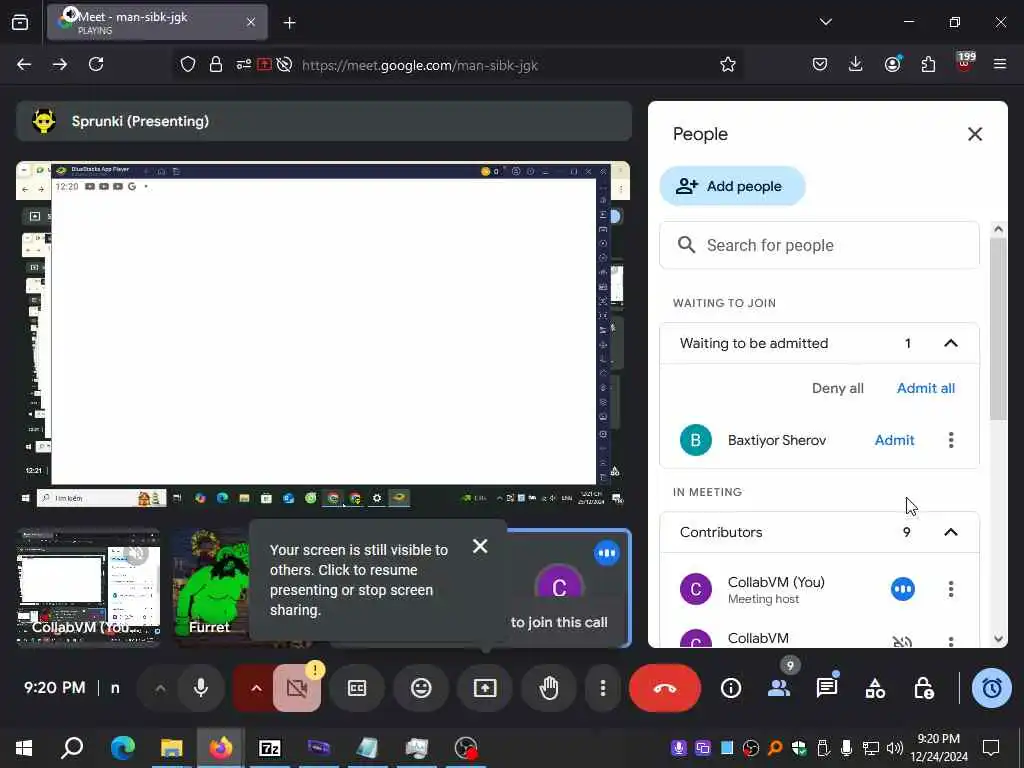Screen dimensions: 1024x768
Task: Mute the microphone in Meet toolbar
Action: coord(200,688)
